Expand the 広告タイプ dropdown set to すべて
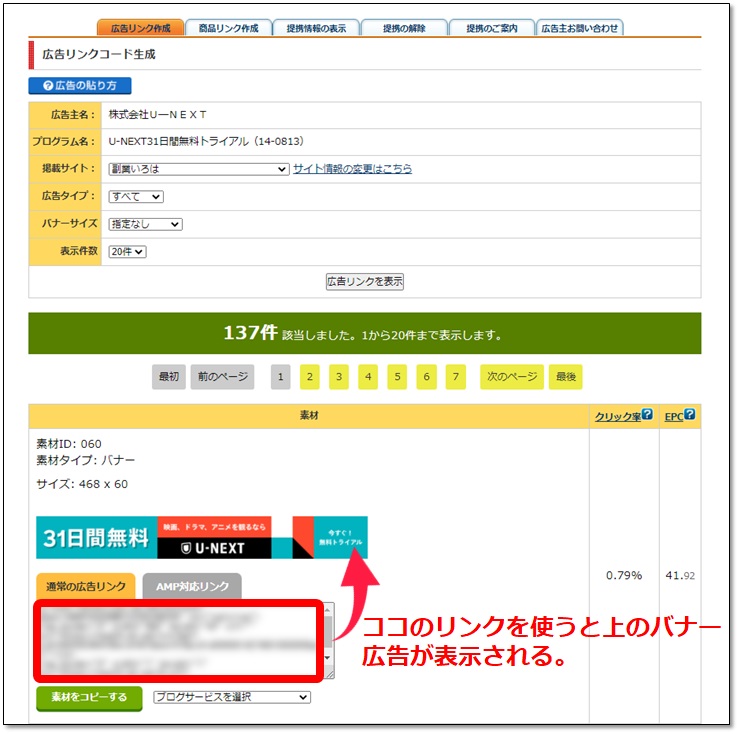This screenshot has width=739, height=734. pyautogui.click(x=136, y=197)
